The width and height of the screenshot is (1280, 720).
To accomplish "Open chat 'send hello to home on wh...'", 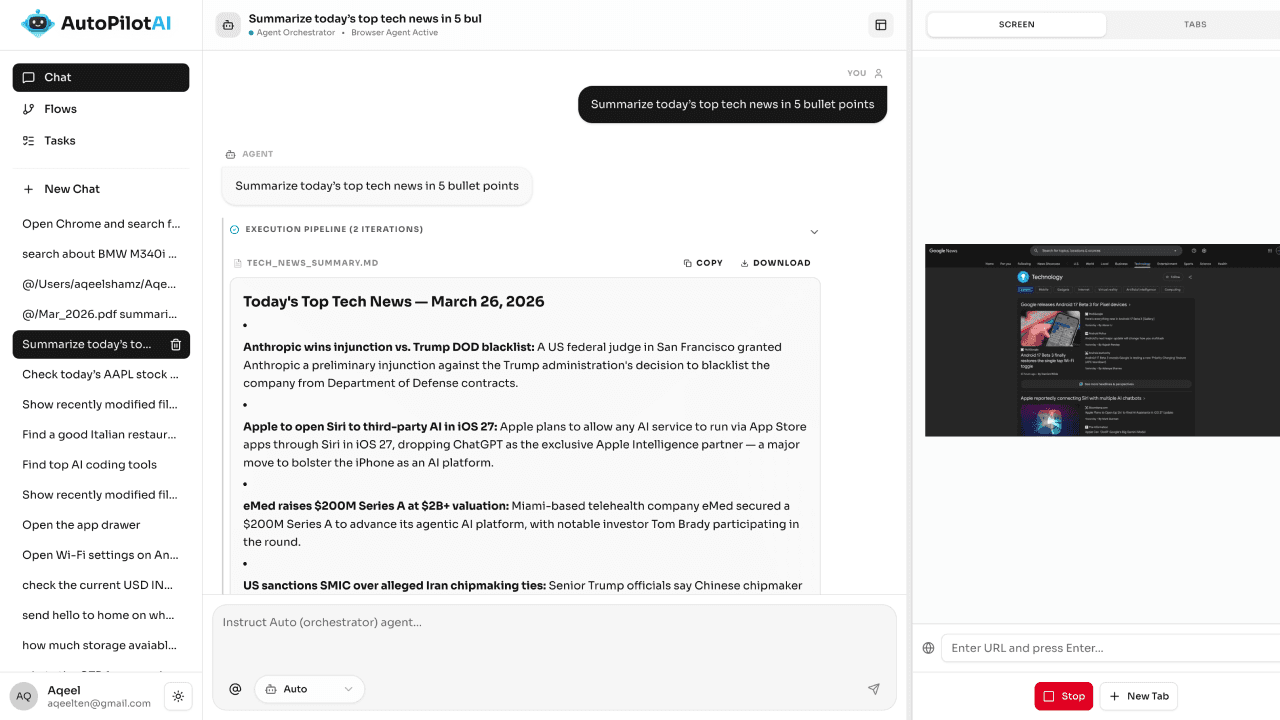I will click(x=101, y=615).
